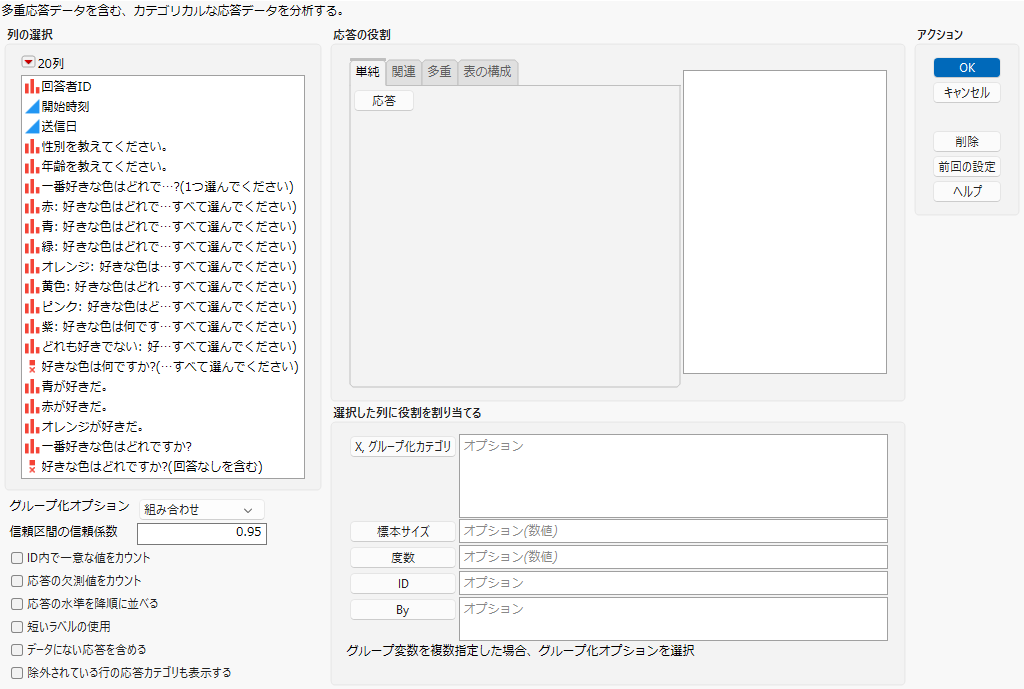
Task: Click the icon for the 青: 好きな色 column
Action: pos(31,227)
